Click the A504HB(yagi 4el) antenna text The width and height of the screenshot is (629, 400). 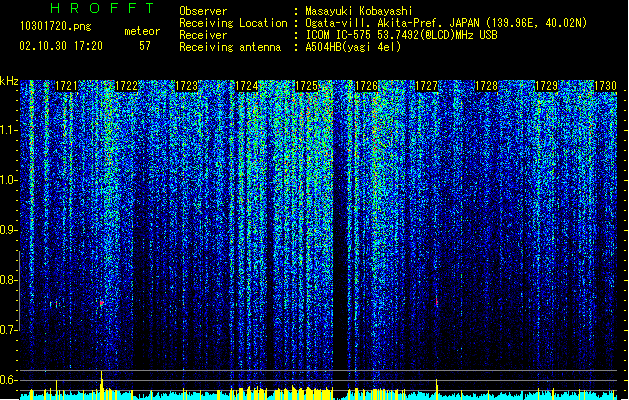(353, 47)
